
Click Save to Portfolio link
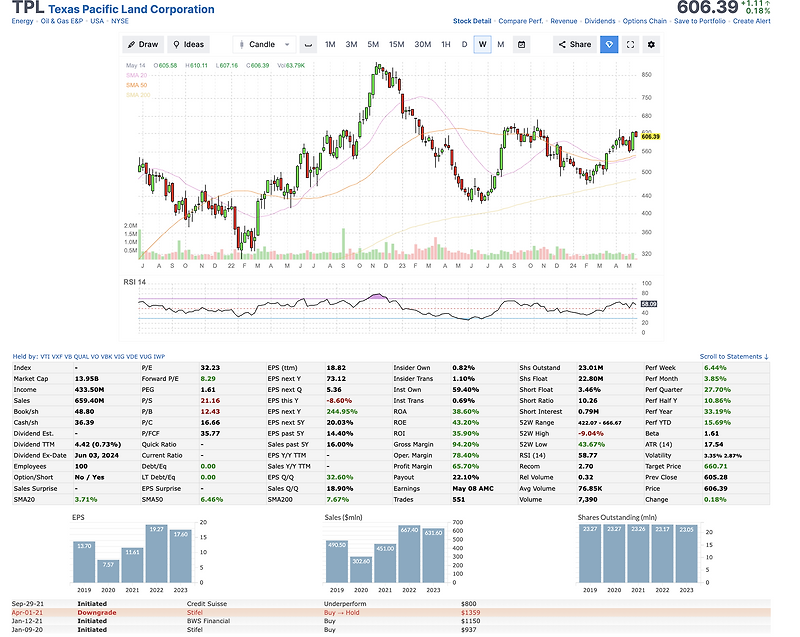(x=699, y=21)
